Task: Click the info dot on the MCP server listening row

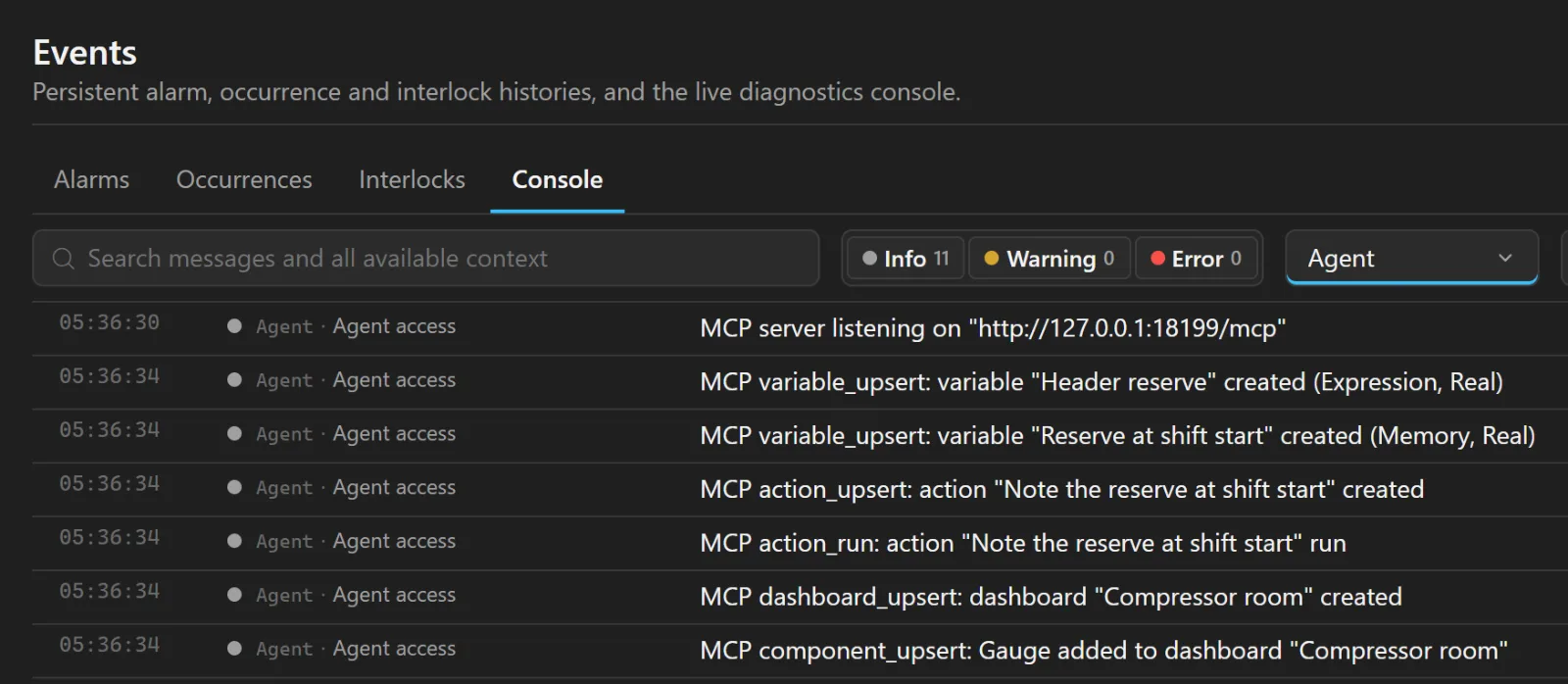Action: tap(234, 326)
